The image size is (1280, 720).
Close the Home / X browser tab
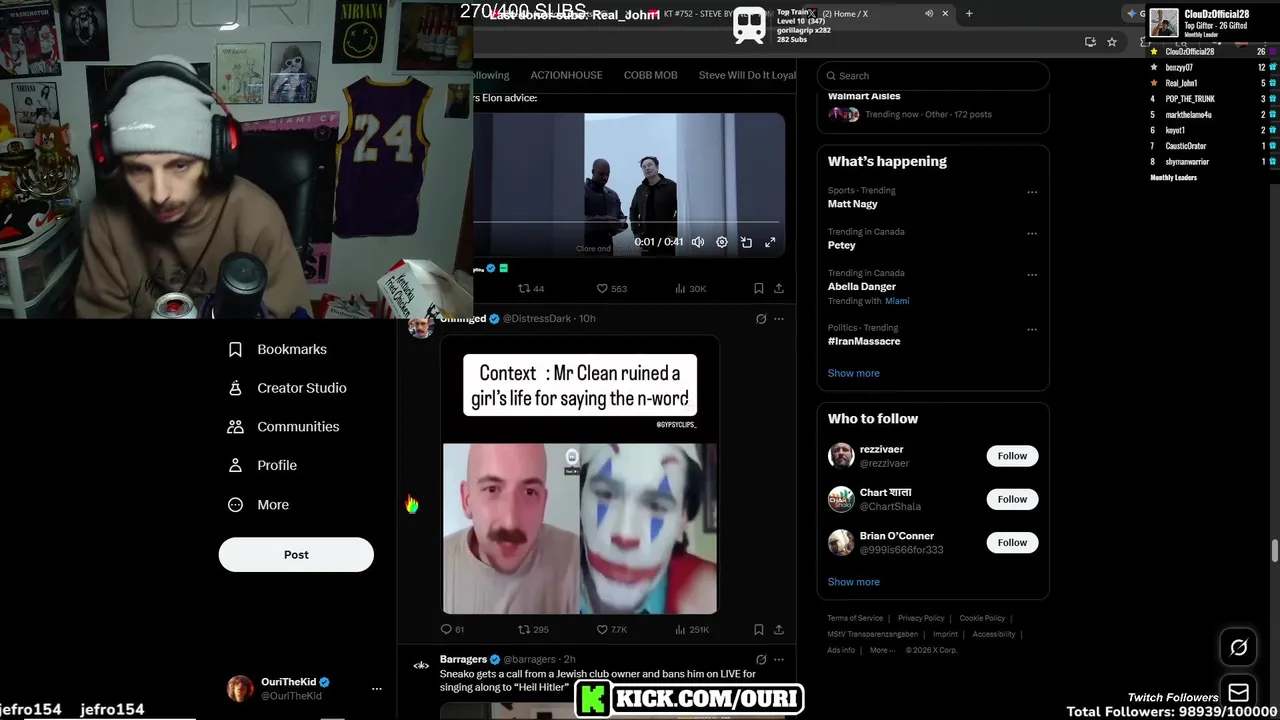945,14
